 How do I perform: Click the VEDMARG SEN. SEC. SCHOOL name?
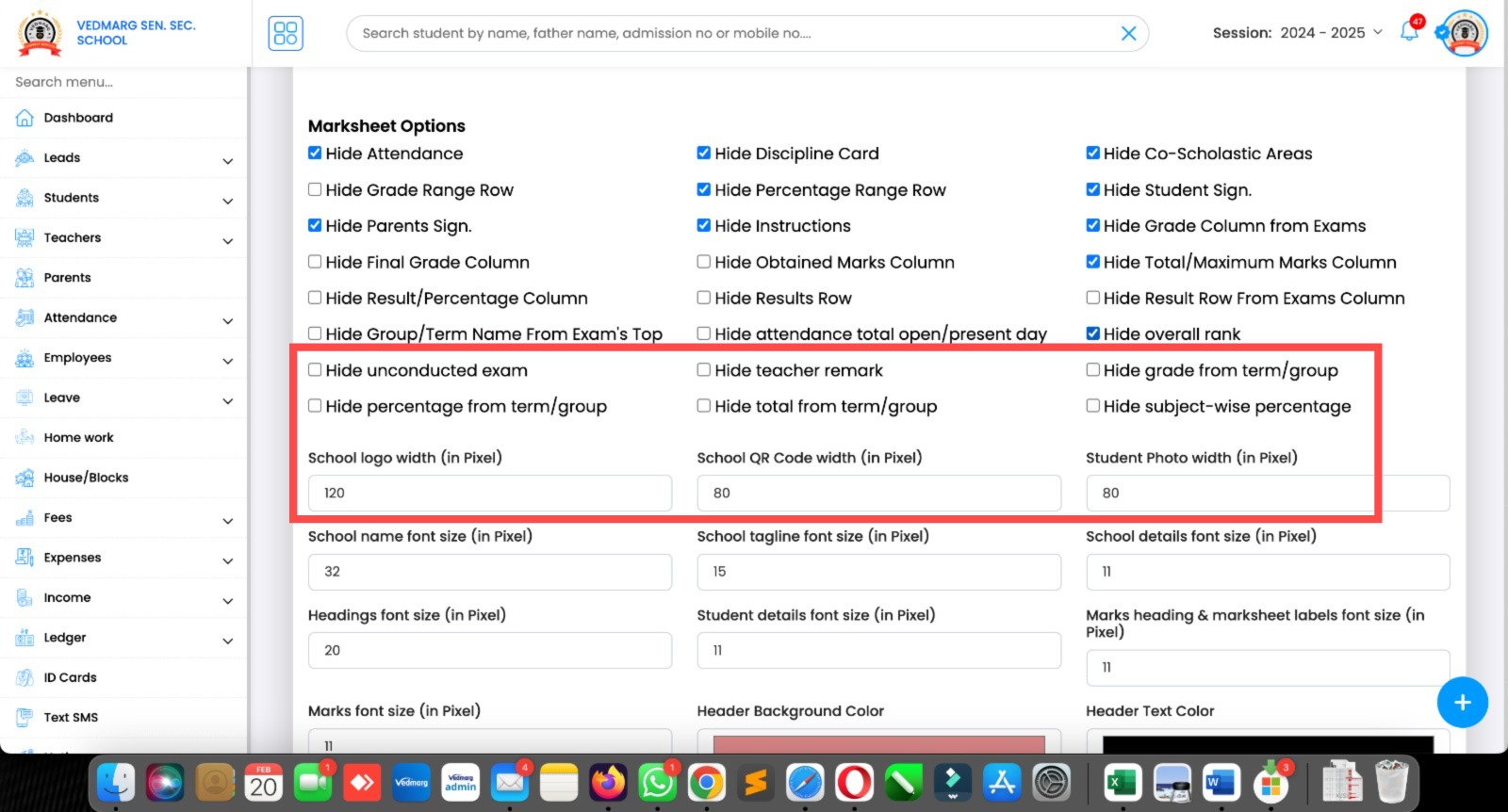tap(136, 33)
